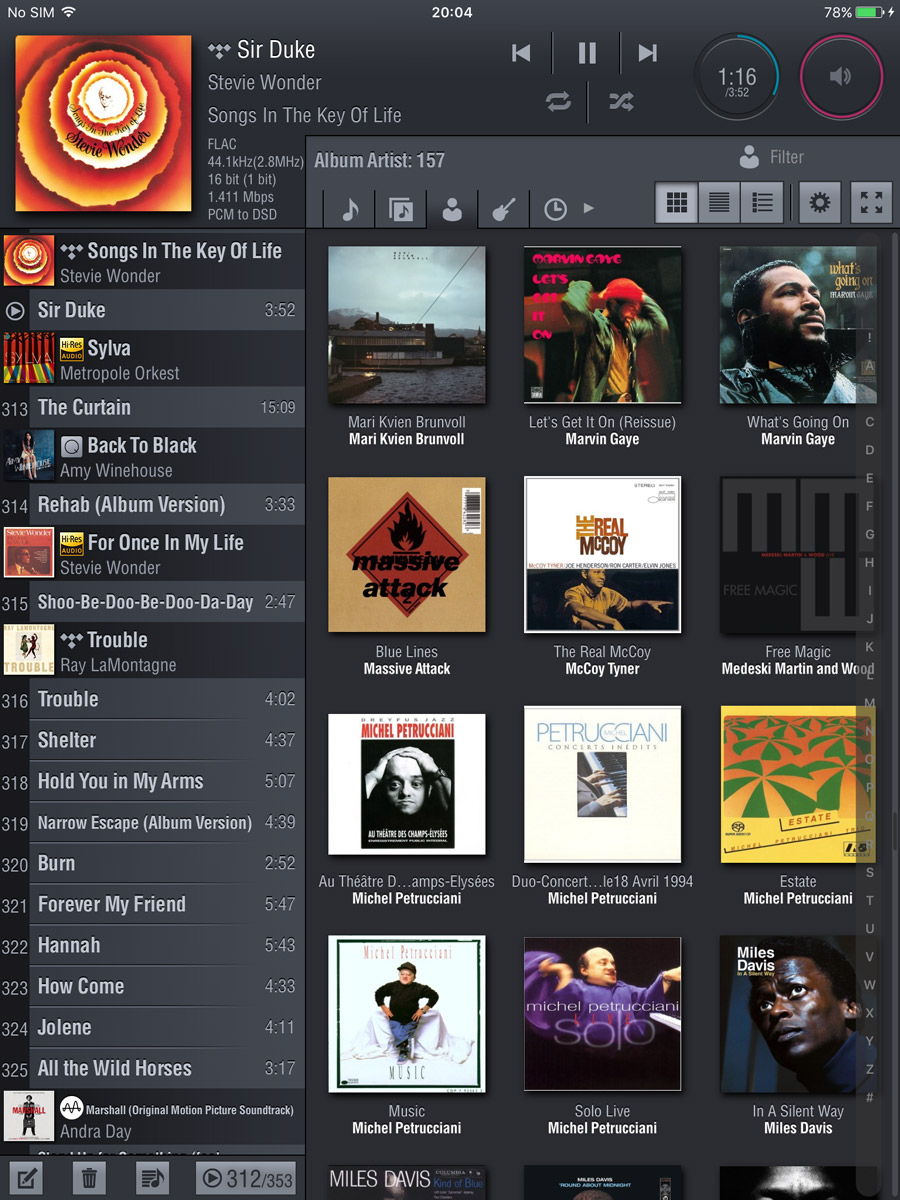Open the Genre guitar tab

503,210
